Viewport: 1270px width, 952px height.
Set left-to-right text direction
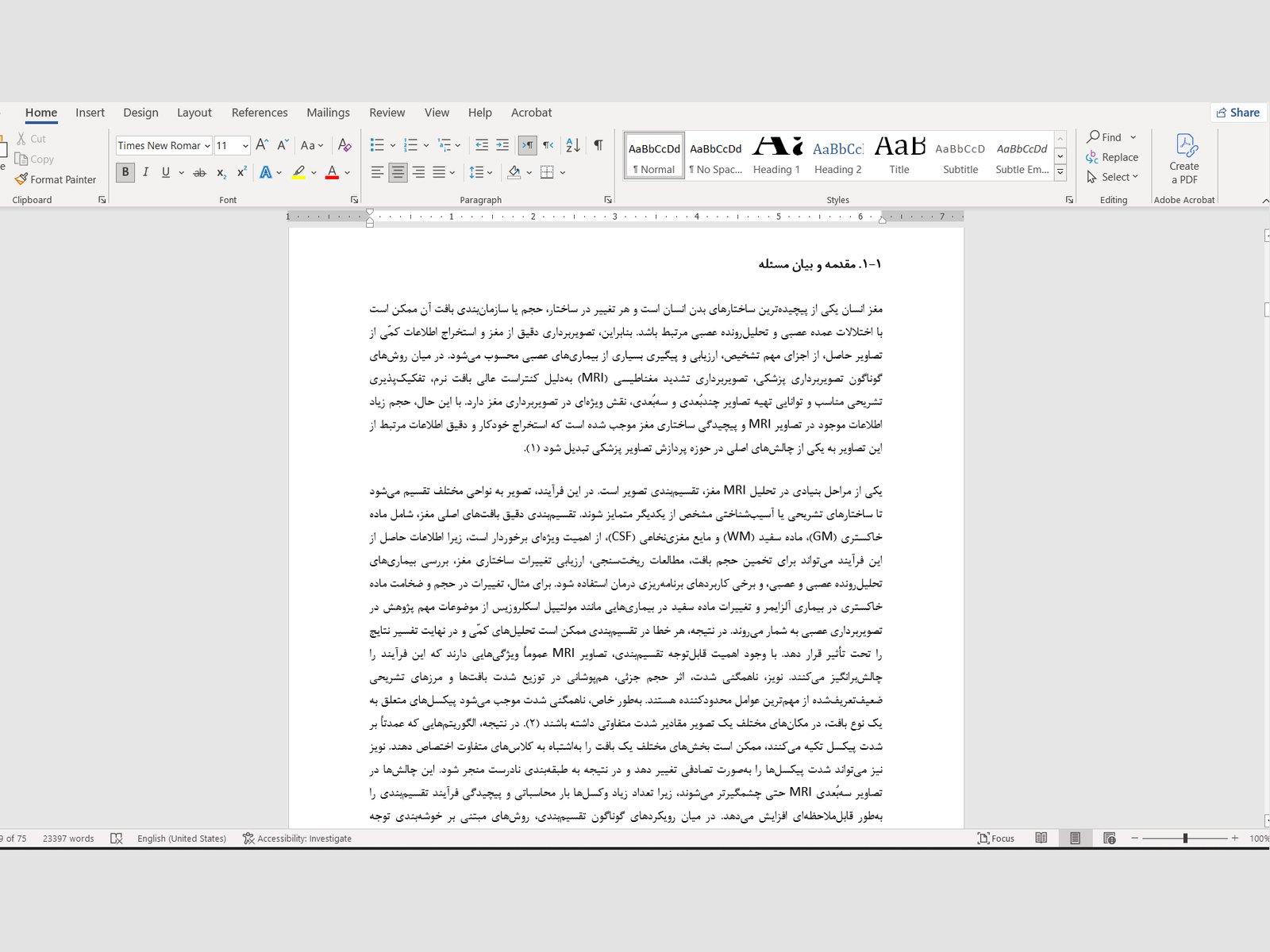[527, 145]
